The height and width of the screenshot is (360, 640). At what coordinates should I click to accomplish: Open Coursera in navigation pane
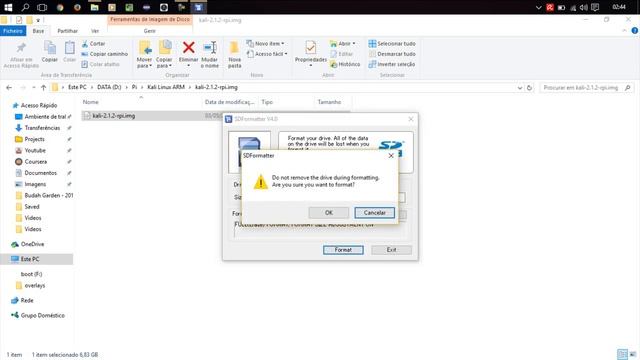point(36,162)
